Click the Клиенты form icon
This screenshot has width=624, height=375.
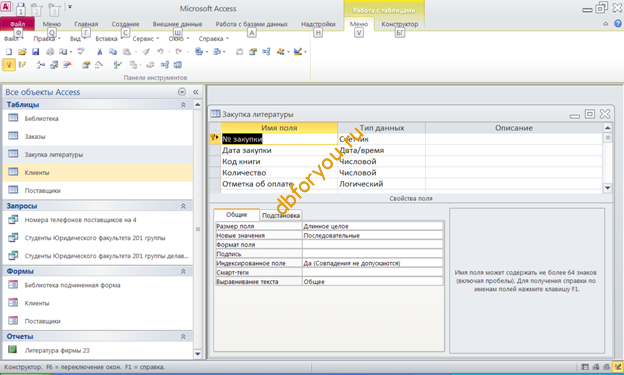pos(13,303)
